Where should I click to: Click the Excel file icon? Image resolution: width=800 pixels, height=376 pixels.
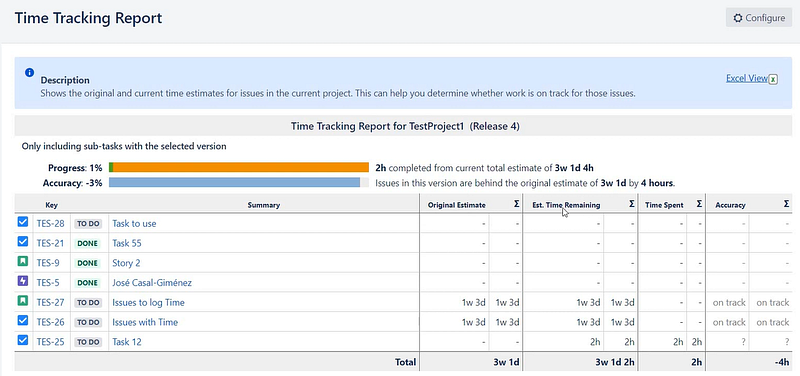click(x=773, y=79)
